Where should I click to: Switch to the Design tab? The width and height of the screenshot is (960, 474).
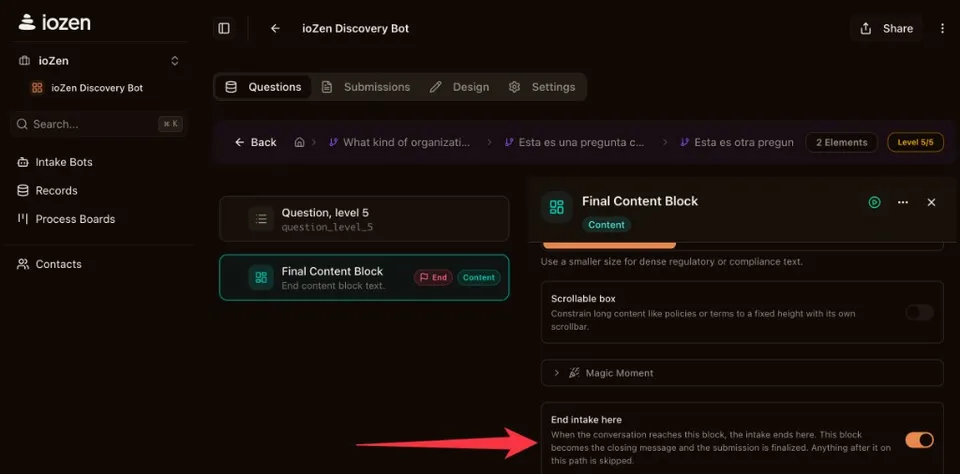tap(459, 87)
